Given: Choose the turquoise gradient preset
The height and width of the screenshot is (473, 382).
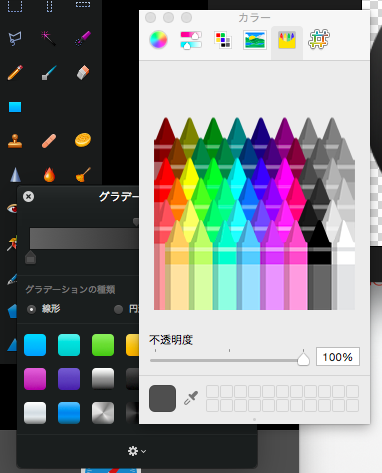Looking at the screenshot, I should (69, 345).
